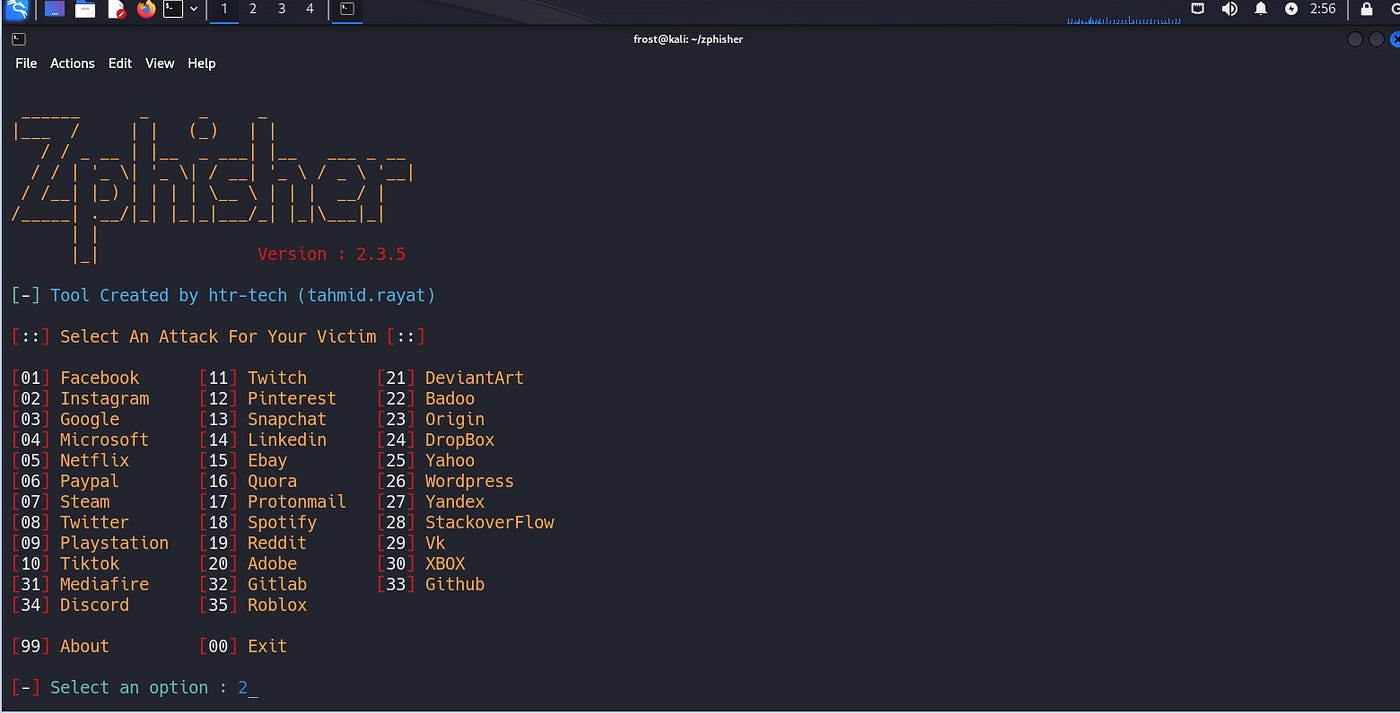Screen dimensions: 1400x713
Task: Click the 04 Microsoft entry
Action: coord(80,440)
